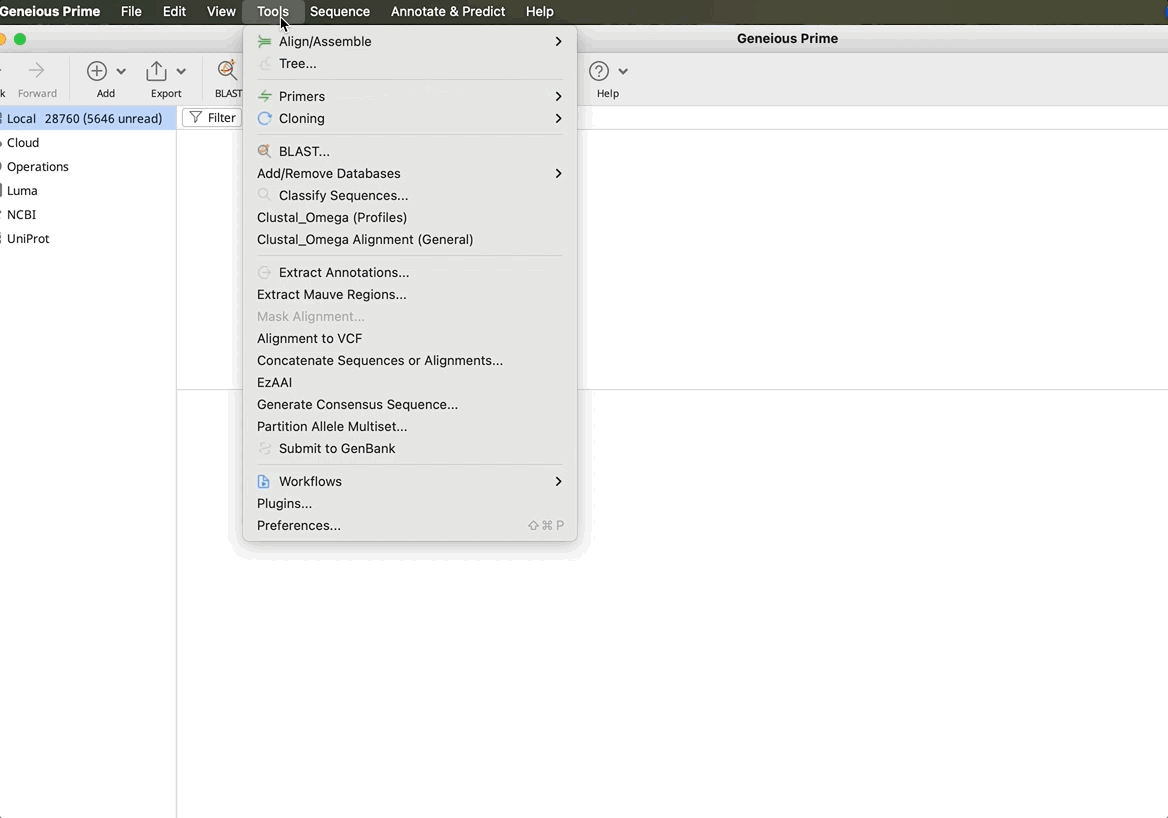This screenshot has width=1168, height=818.
Task: Click the Export toolbar share icon
Action: click(156, 71)
